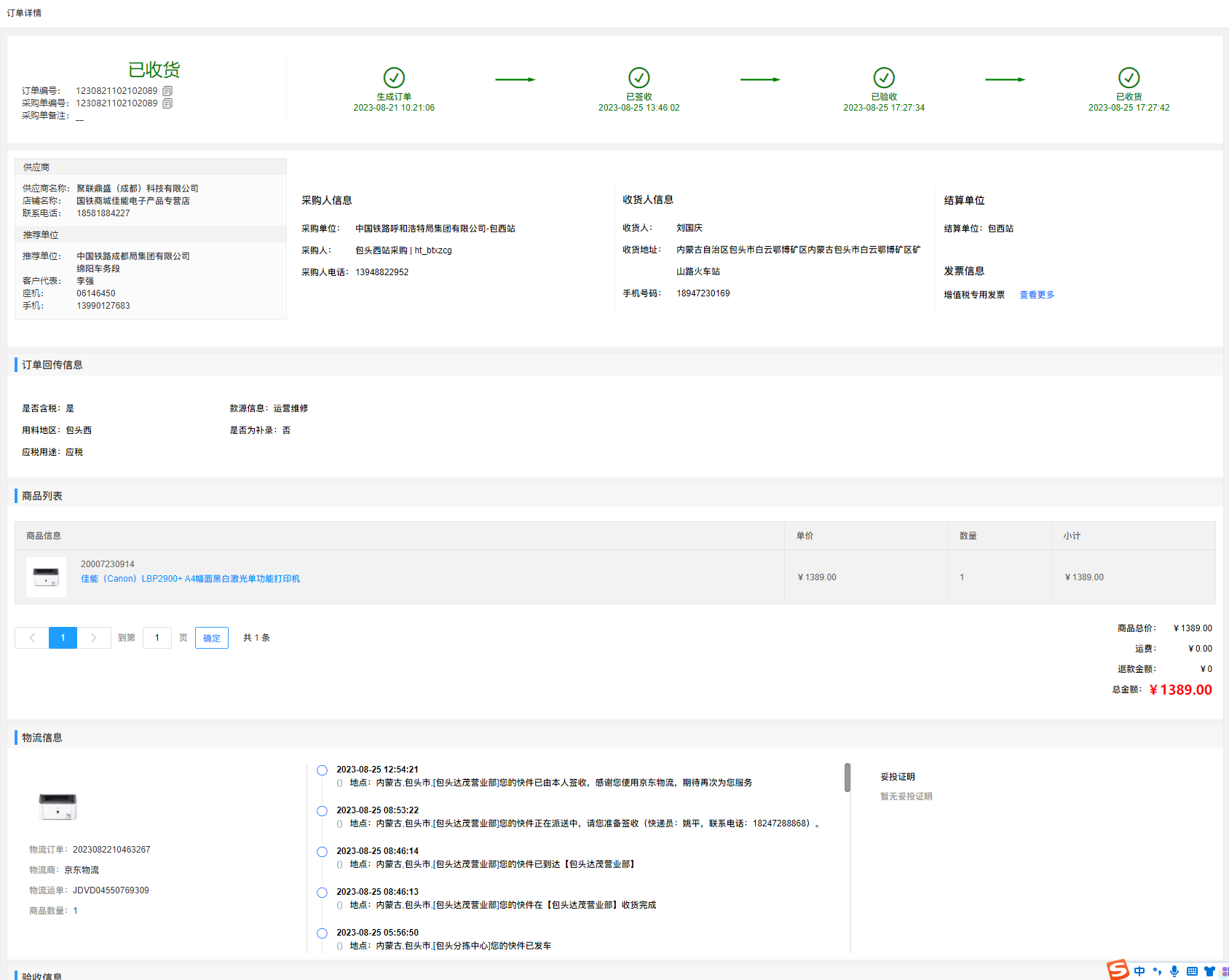The width and height of the screenshot is (1229, 980).
Task: Click recipient mobile 18947230169
Action: coord(703,293)
